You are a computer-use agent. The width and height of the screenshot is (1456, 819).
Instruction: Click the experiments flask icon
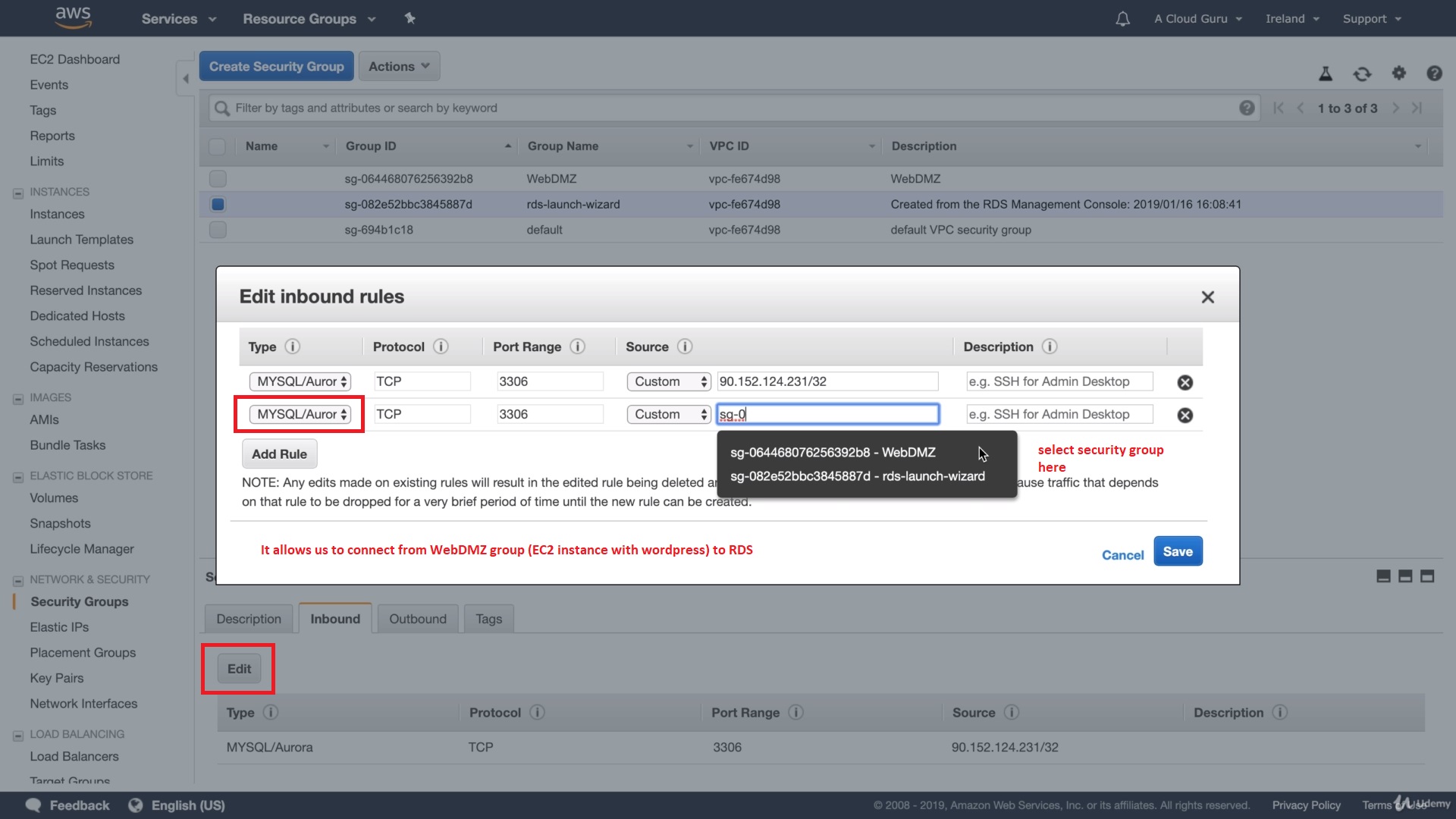pos(1326,74)
